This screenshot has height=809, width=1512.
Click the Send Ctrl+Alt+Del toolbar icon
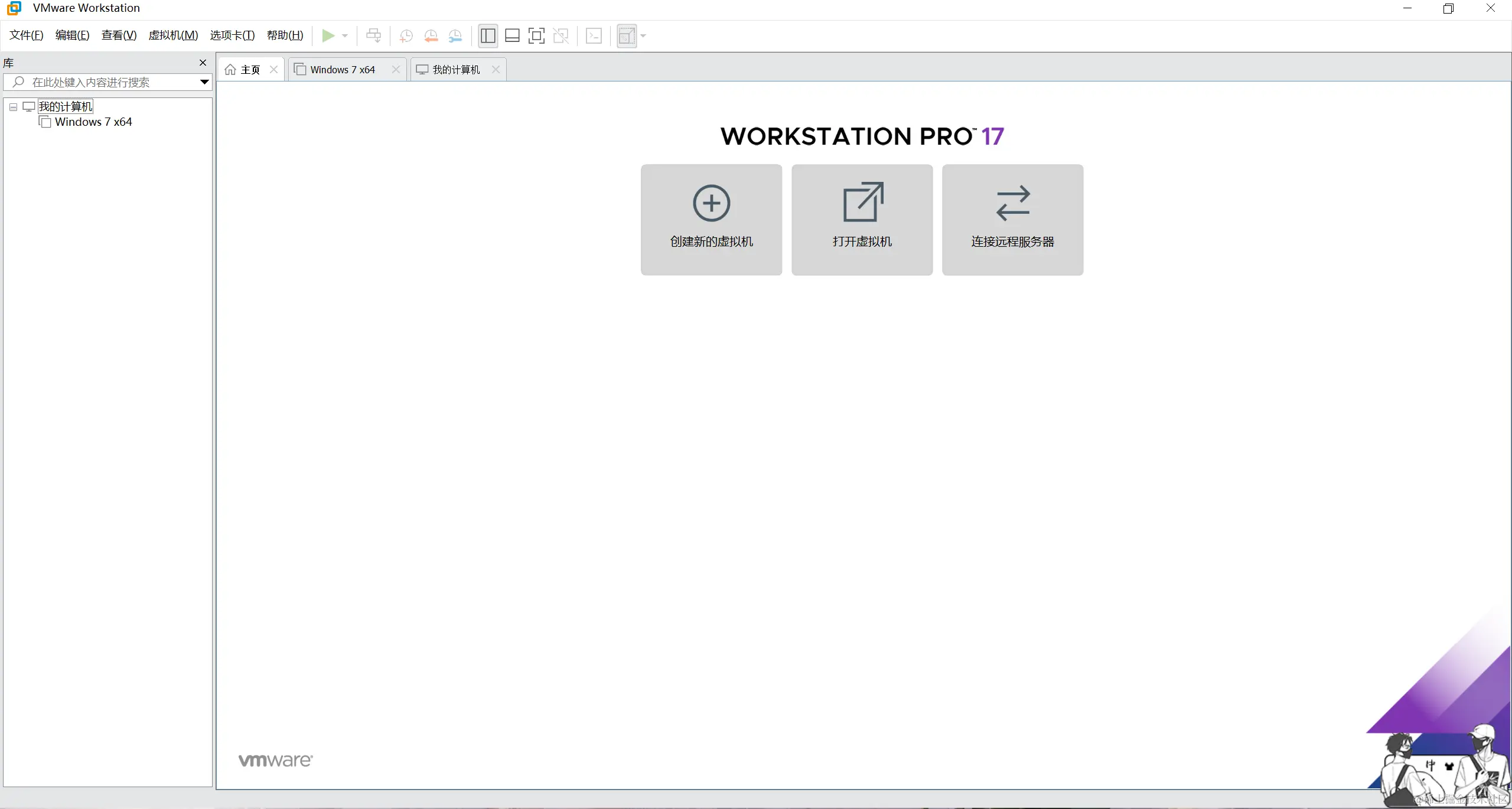pyautogui.click(x=373, y=35)
